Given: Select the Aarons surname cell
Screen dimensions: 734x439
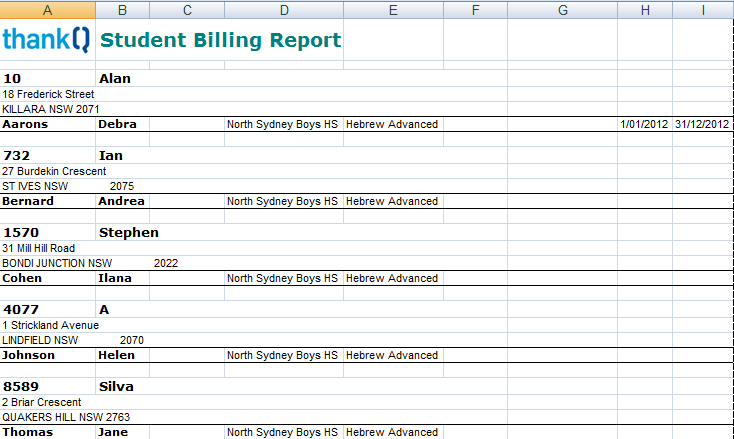Looking at the screenshot, I should pos(26,124).
